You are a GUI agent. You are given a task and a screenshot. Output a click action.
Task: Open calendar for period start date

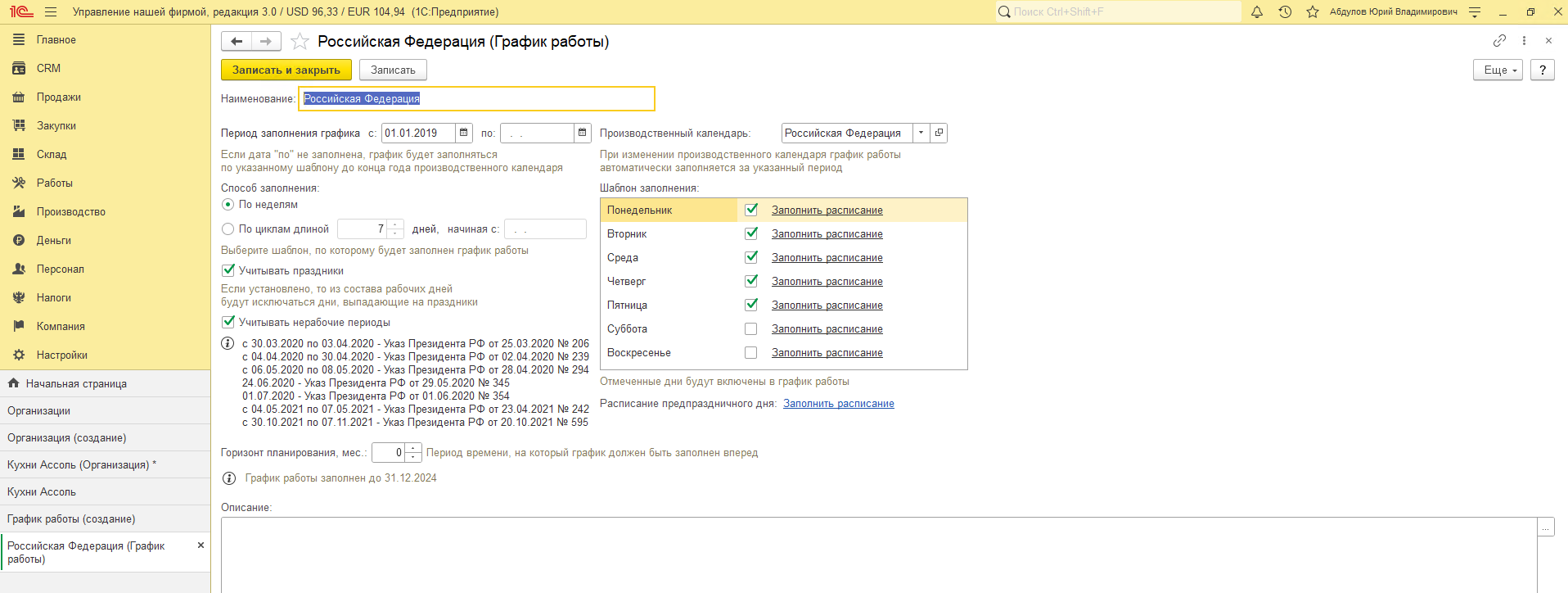click(464, 133)
